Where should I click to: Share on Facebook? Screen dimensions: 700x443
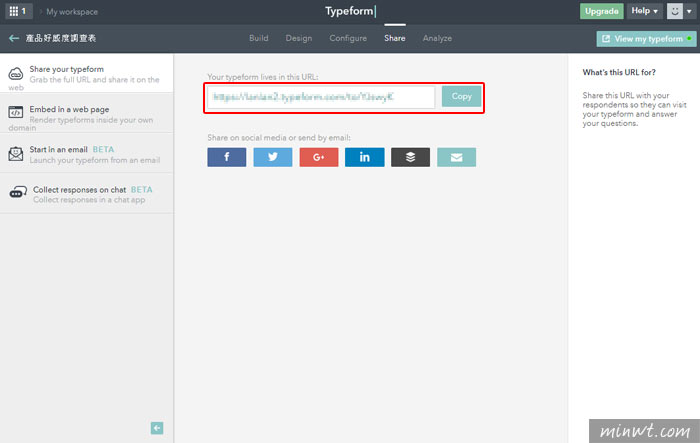pos(227,157)
